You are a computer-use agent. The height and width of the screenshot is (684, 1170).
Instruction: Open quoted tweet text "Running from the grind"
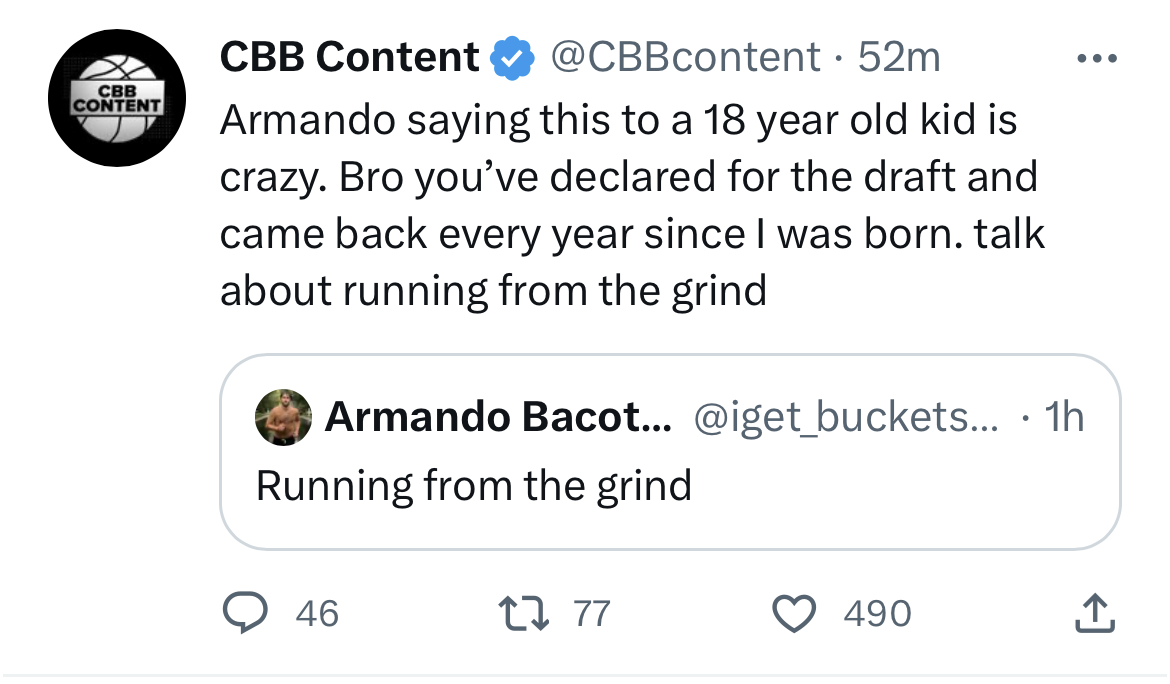coord(474,485)
